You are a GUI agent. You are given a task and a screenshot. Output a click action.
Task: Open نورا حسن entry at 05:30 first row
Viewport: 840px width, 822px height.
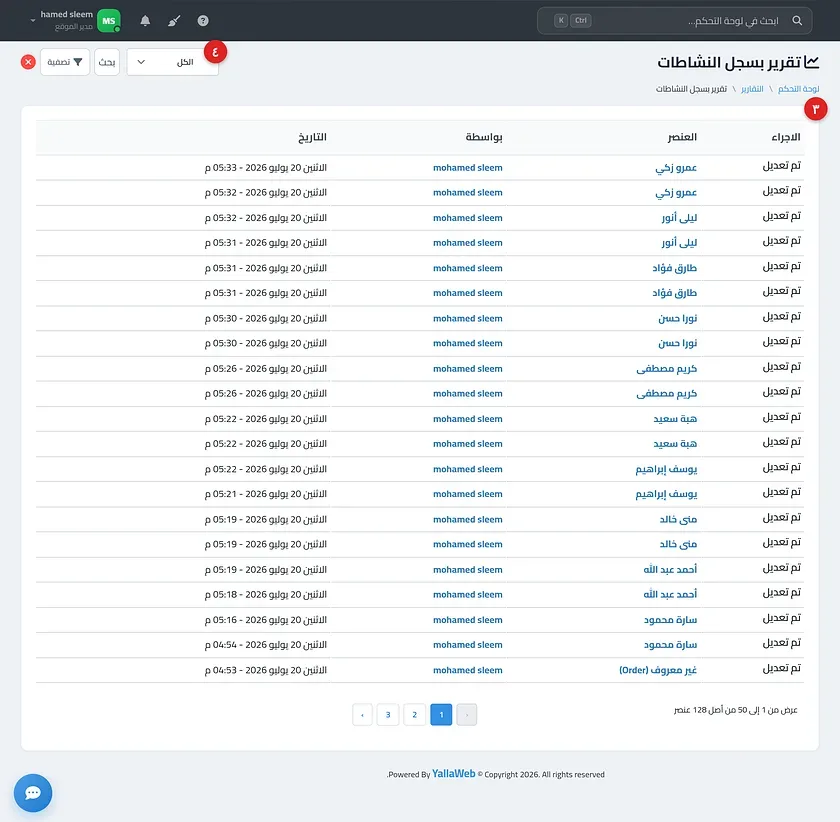[678, 318]
